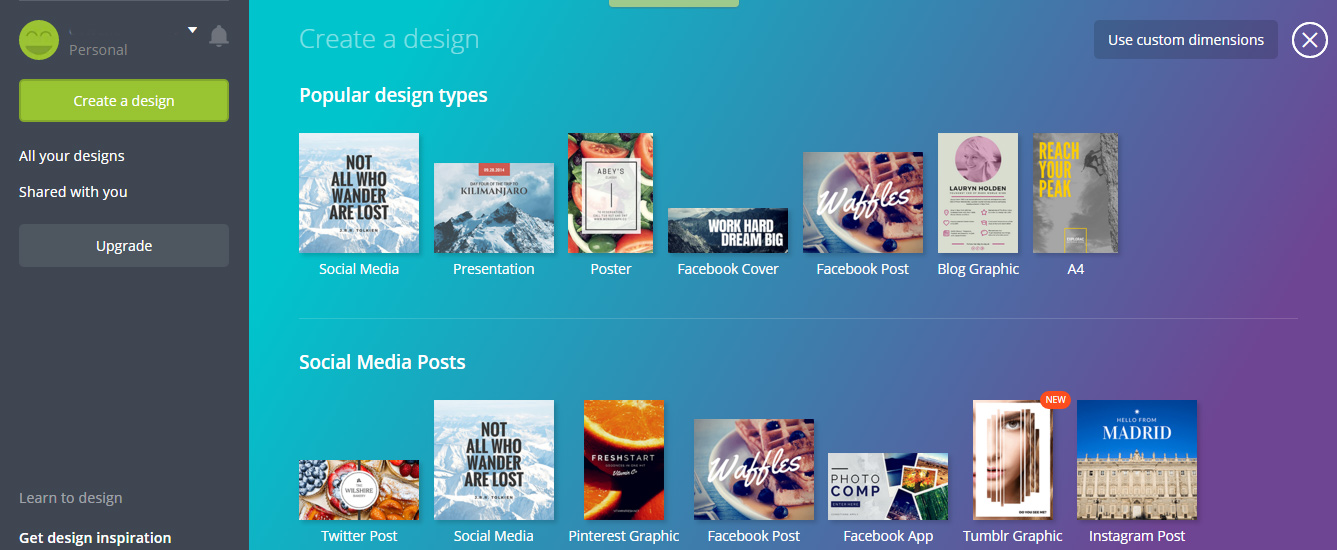The image size is (1337, 550).
Task: Select the Tumblr Graphic thumbnail
Action: tap(1013, 460)
